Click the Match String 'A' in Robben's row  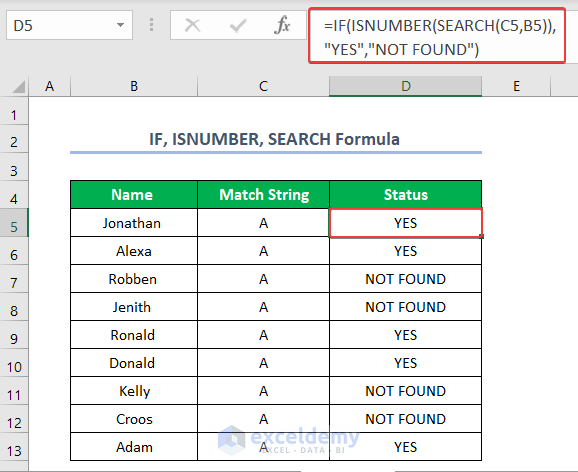click(x=263, y=279)
